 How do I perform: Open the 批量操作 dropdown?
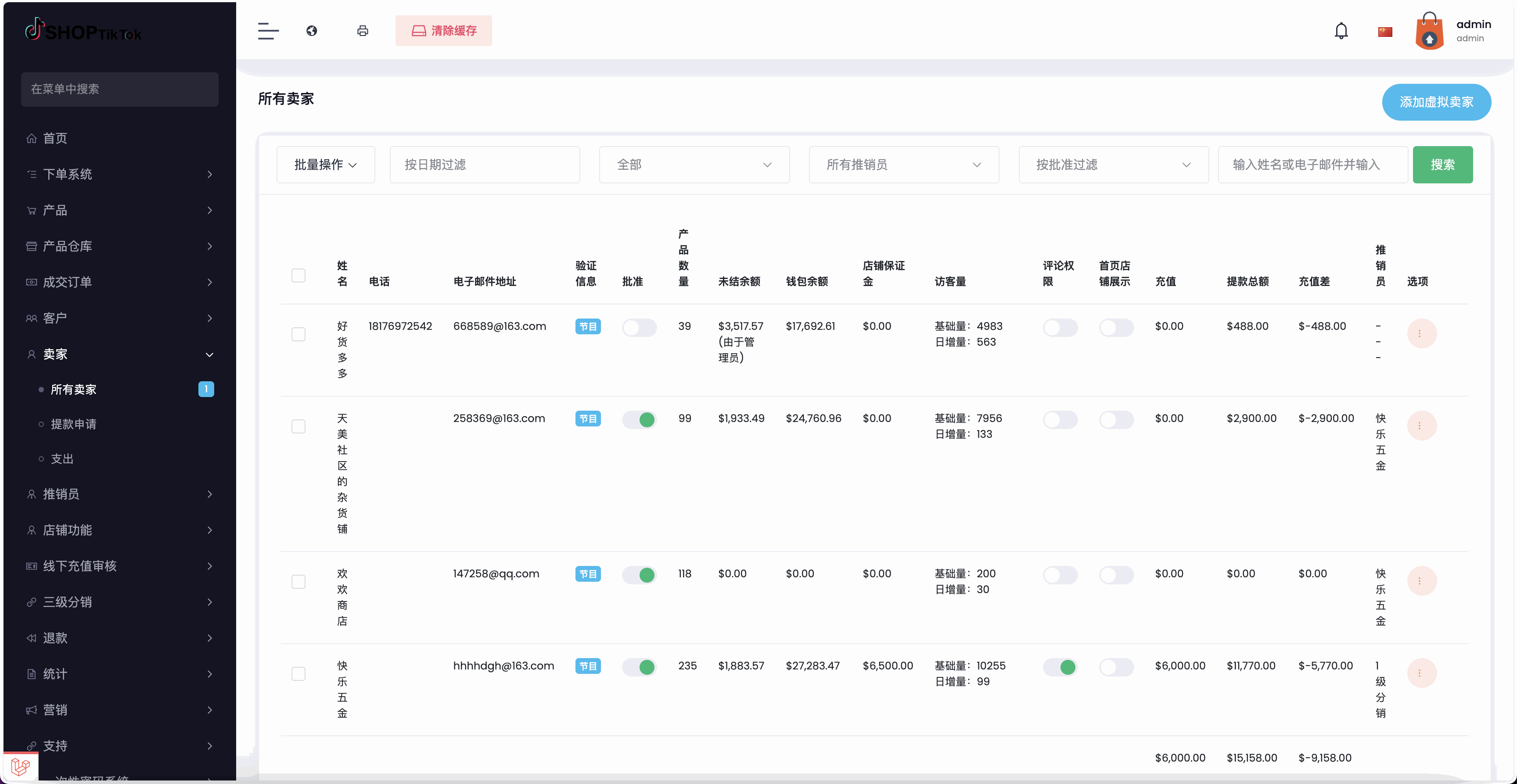pos(326,165)
